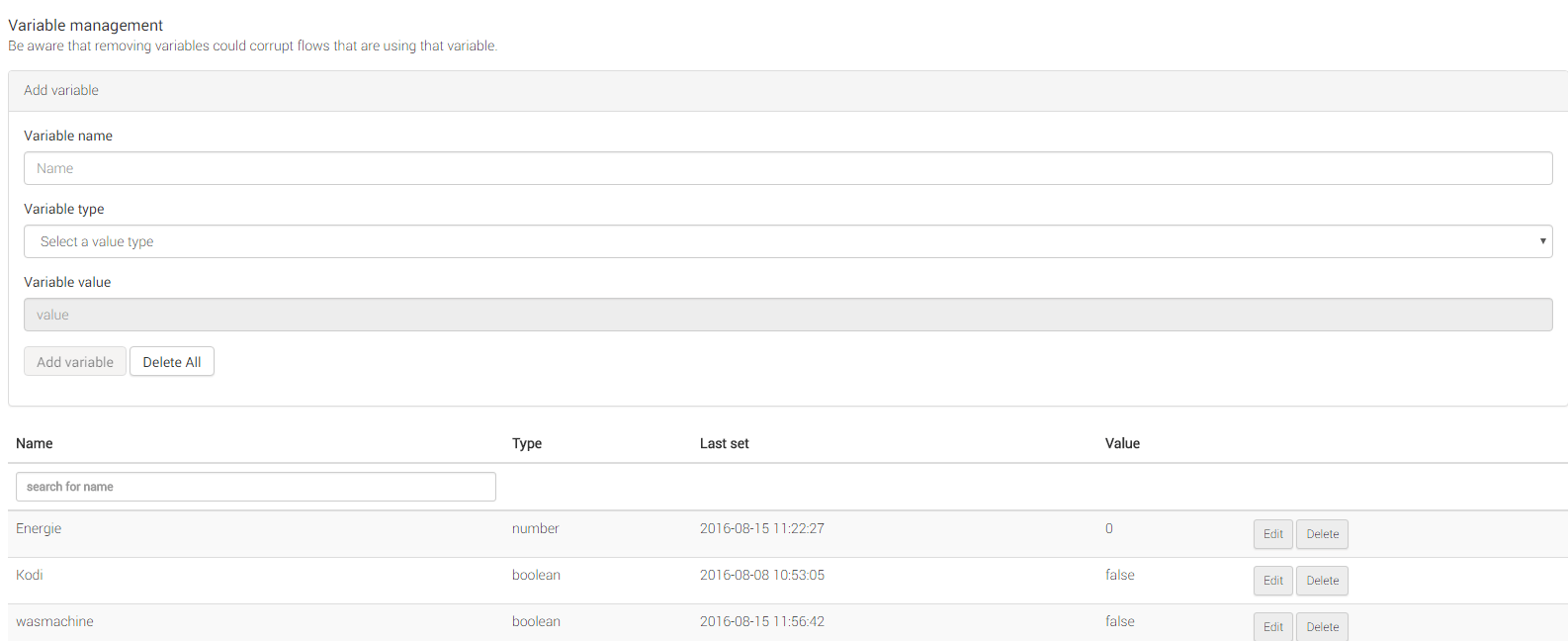Click the Delete All button
The height and width of the screenshot is (641, 1568).
click(172, 362)
